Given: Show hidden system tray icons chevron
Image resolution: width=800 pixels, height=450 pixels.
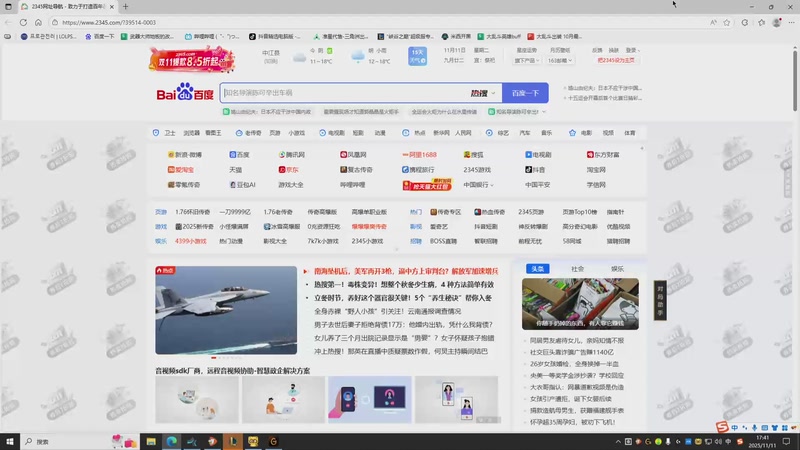Looking at the screenshot, I should [x=618, y=441].
